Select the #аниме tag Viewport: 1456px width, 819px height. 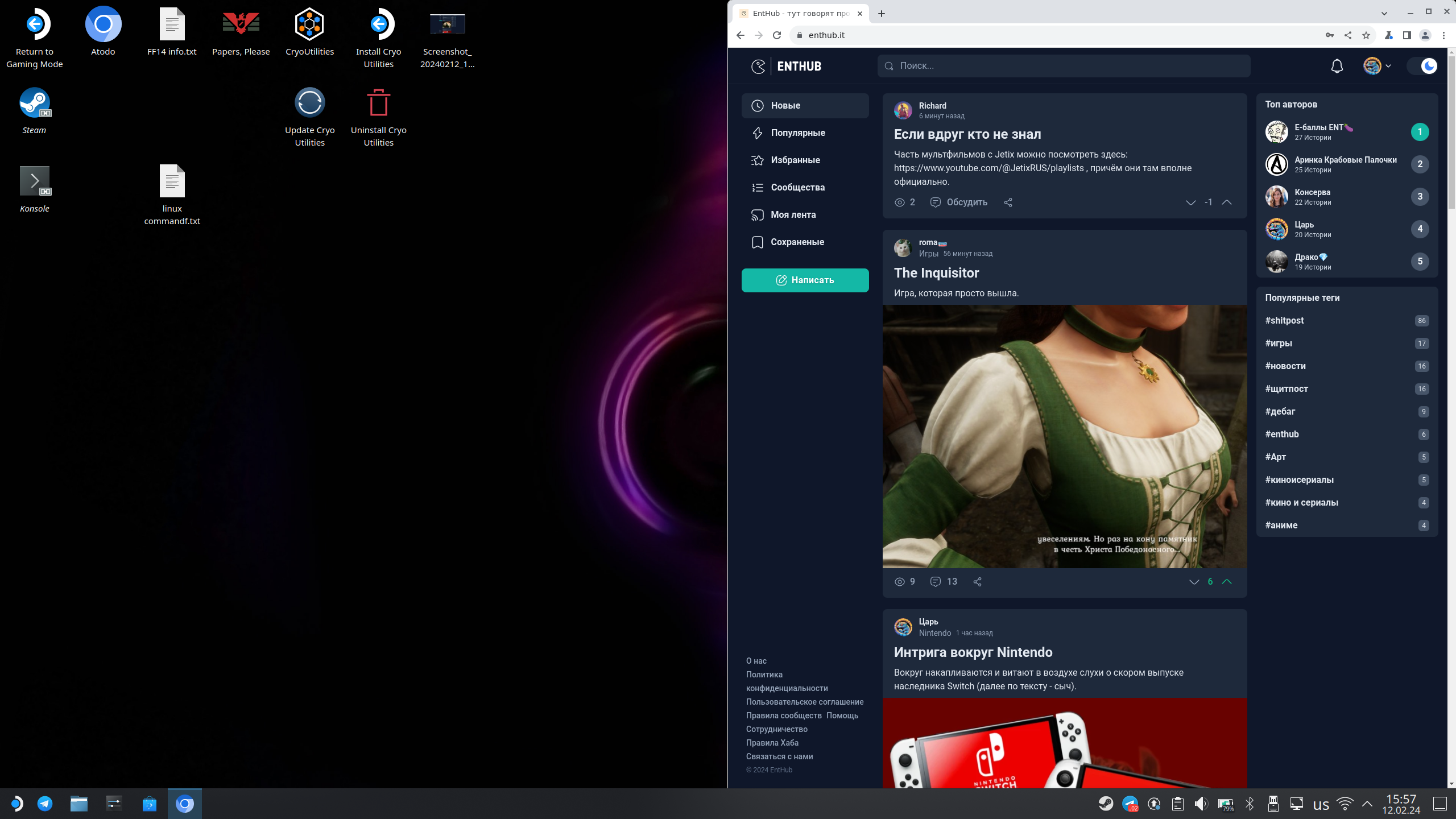point(1281,526)
